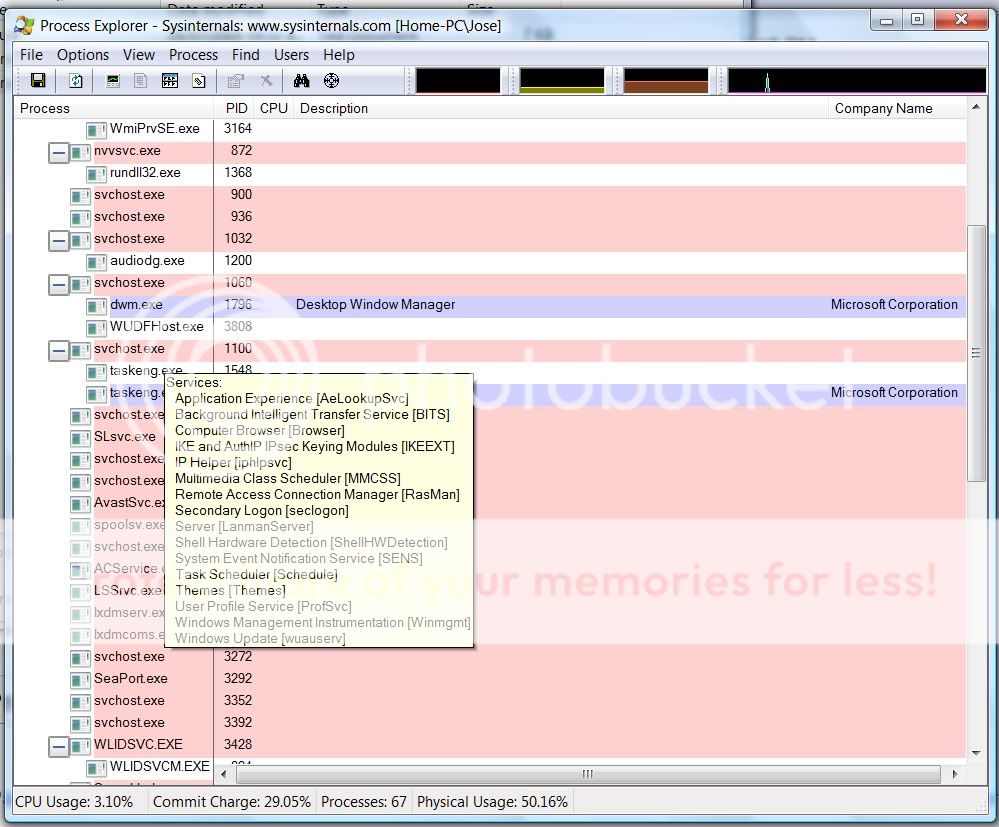Click the View DLLs/Handles toolbar icon
The image size is (999, 827).
point(199,80)
